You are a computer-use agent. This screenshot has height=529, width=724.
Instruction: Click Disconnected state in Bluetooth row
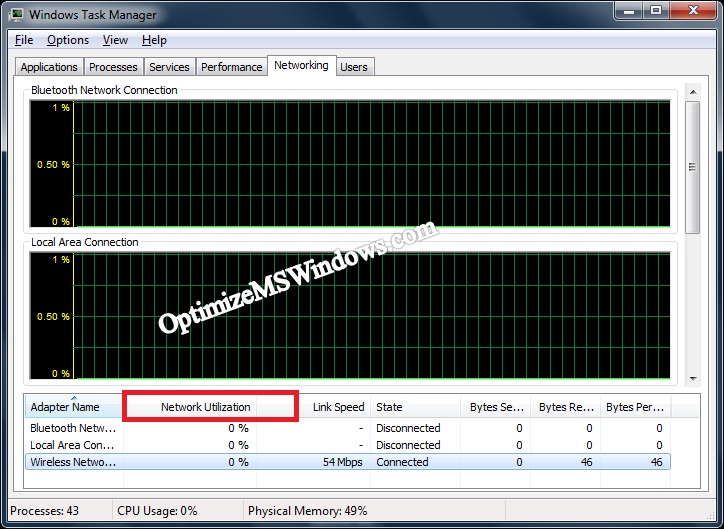[x=408, y=428]
